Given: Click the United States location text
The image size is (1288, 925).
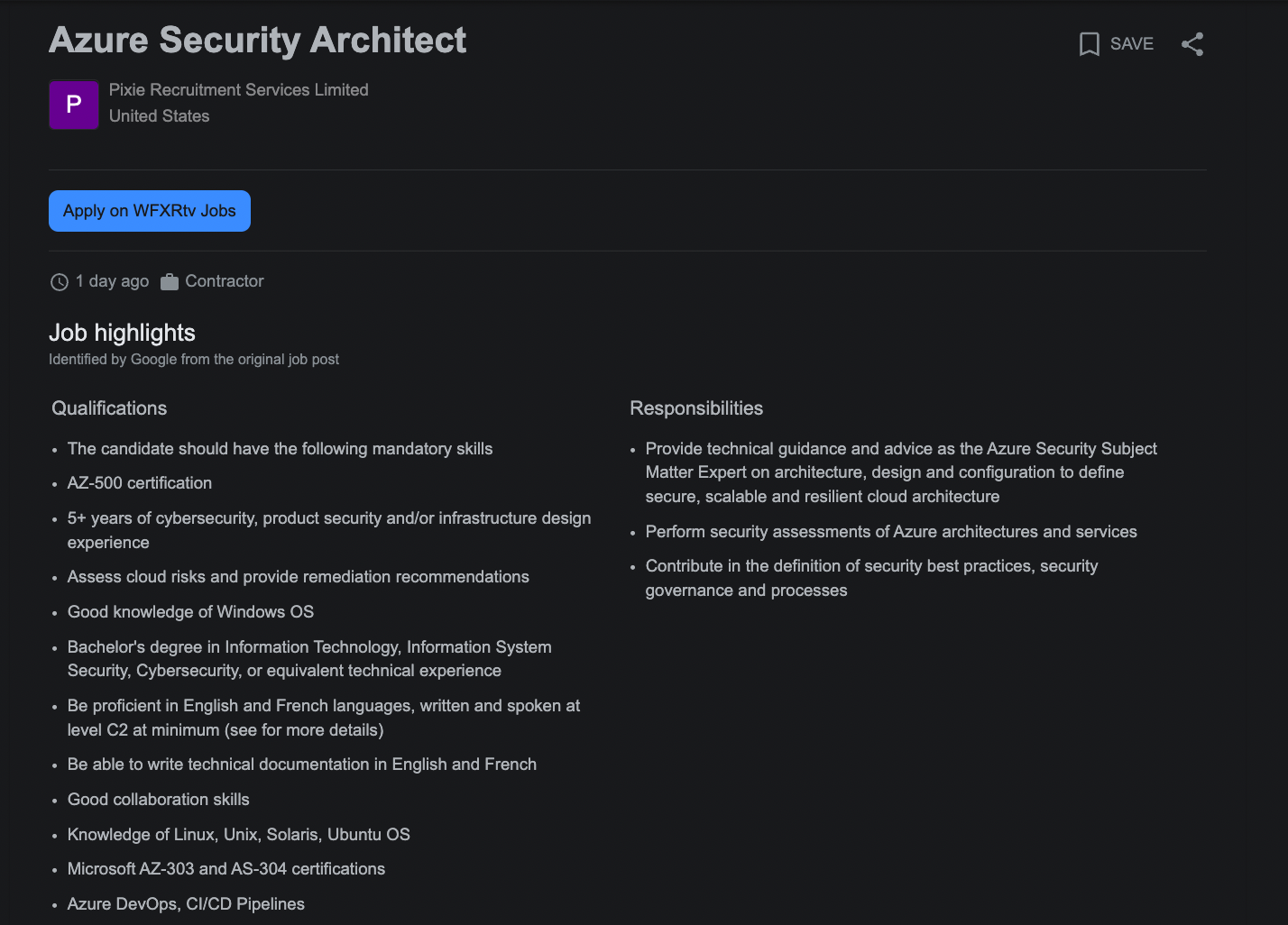Looking at the screenshot, I should [159, 116].
